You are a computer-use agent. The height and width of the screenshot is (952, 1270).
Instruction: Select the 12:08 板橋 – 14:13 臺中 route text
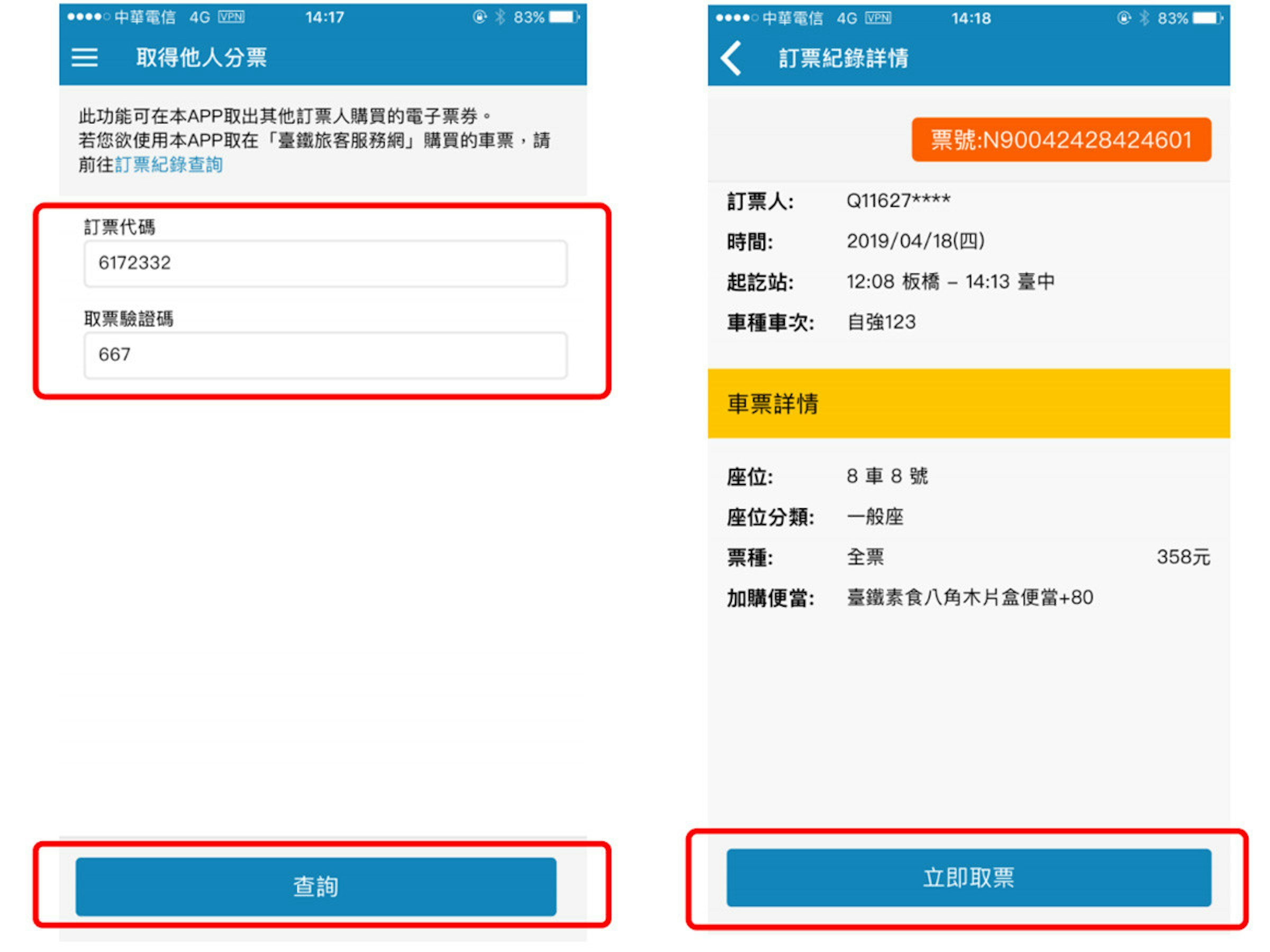point(951,281)
